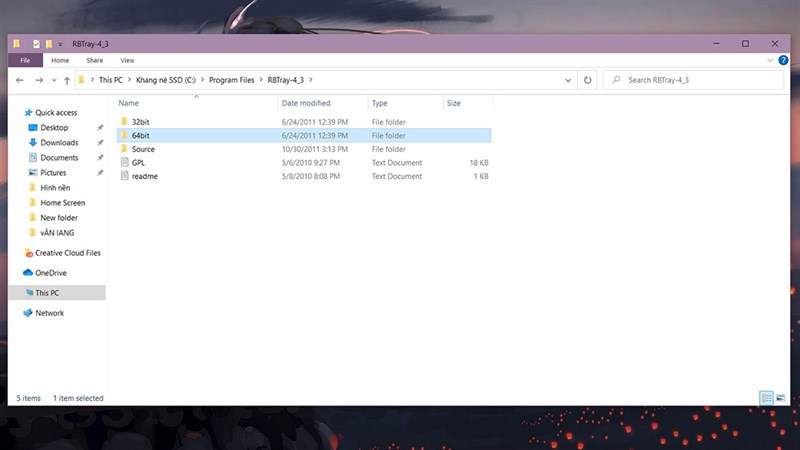Viewport: 800px width, 450px height.
Task: Go up one folder level
Action: point(67,79)
